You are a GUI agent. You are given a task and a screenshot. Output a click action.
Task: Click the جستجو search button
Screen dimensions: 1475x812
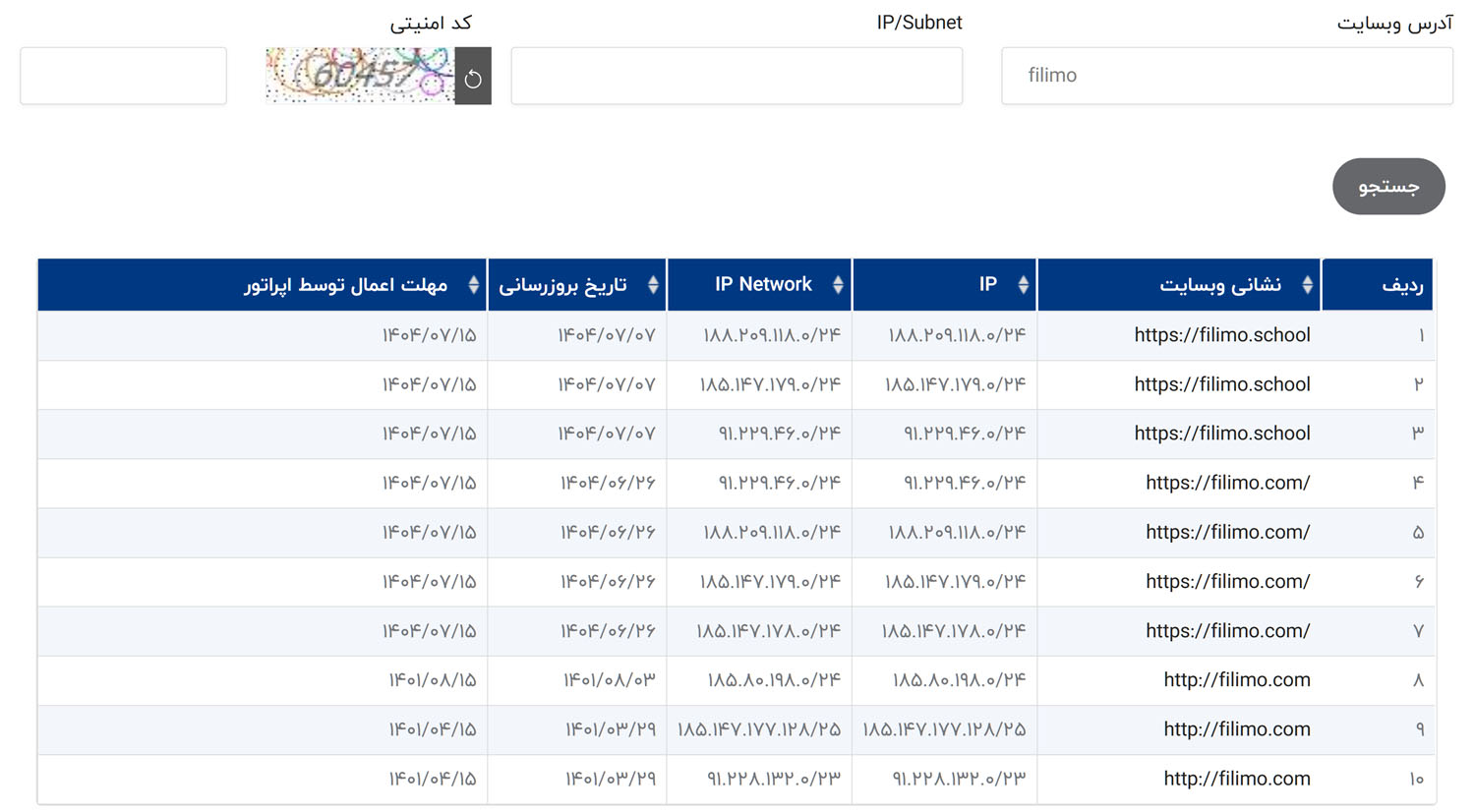pos(1388,187)
